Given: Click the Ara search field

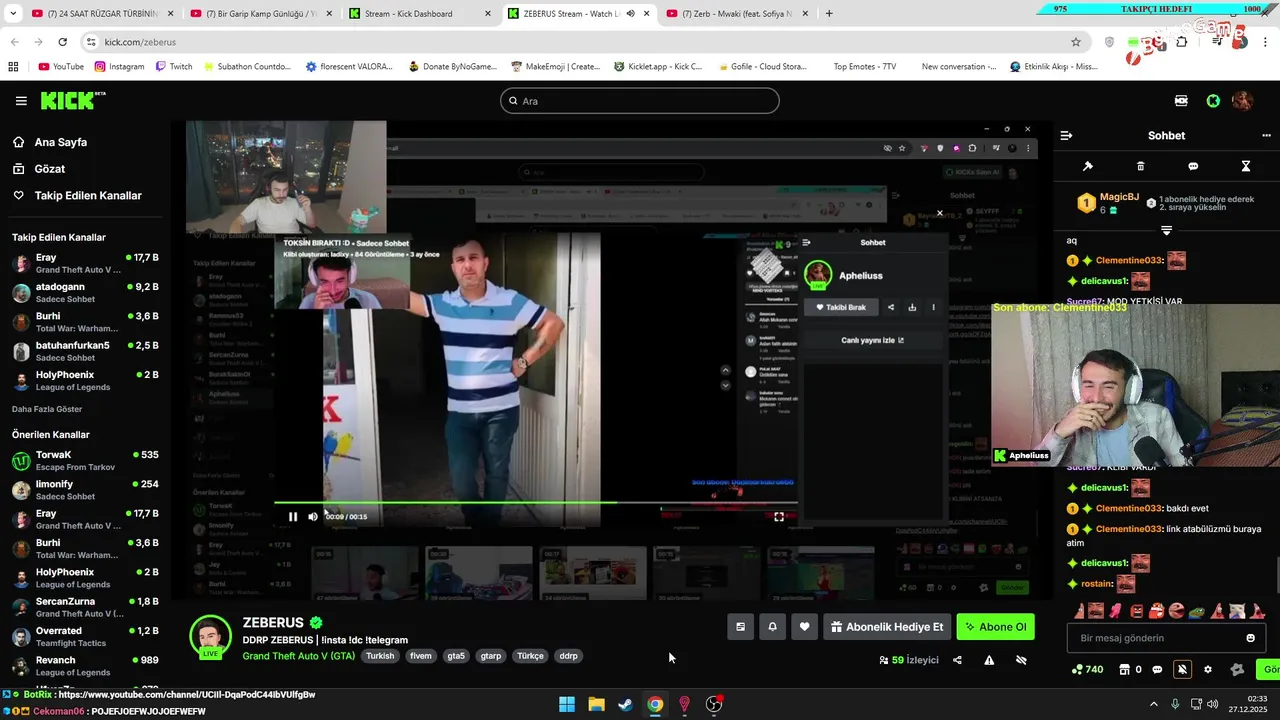Looking at the screenshot, I should pyautogui.click(x=640, y=101).
